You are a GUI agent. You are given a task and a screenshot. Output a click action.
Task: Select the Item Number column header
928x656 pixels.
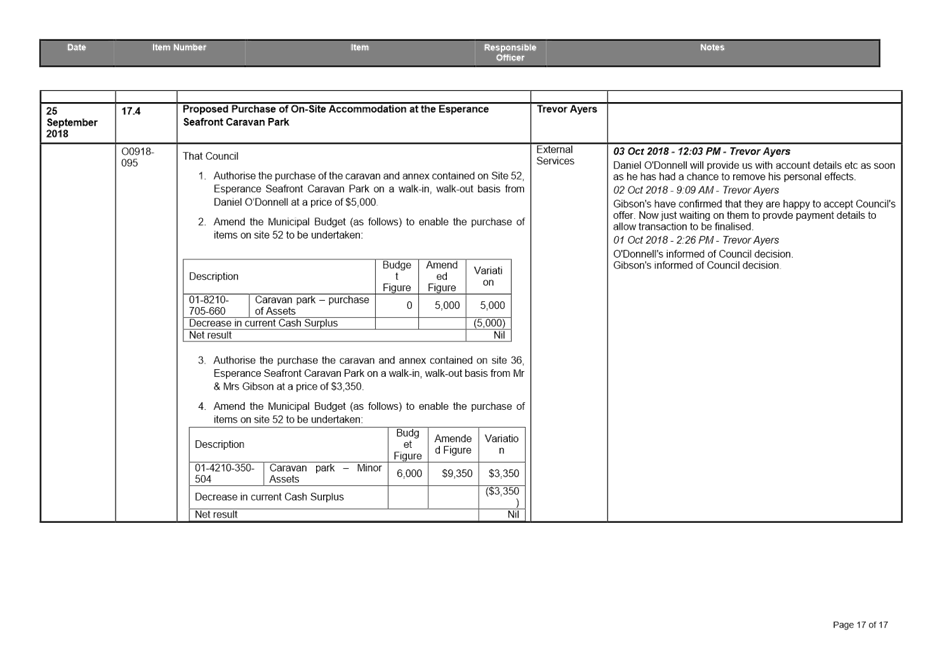(180, 47)
